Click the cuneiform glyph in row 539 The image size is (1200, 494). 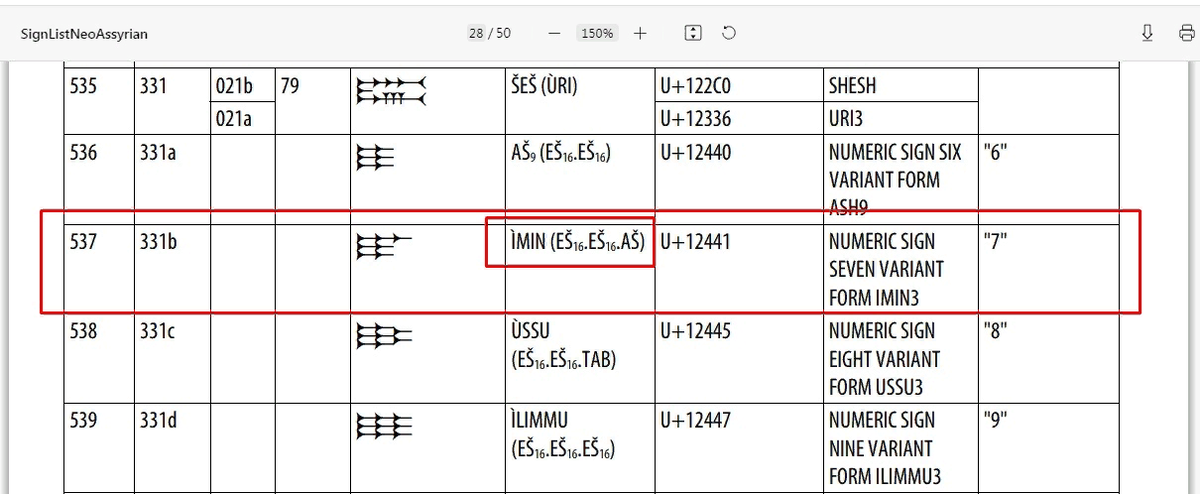tap(384, 426)
